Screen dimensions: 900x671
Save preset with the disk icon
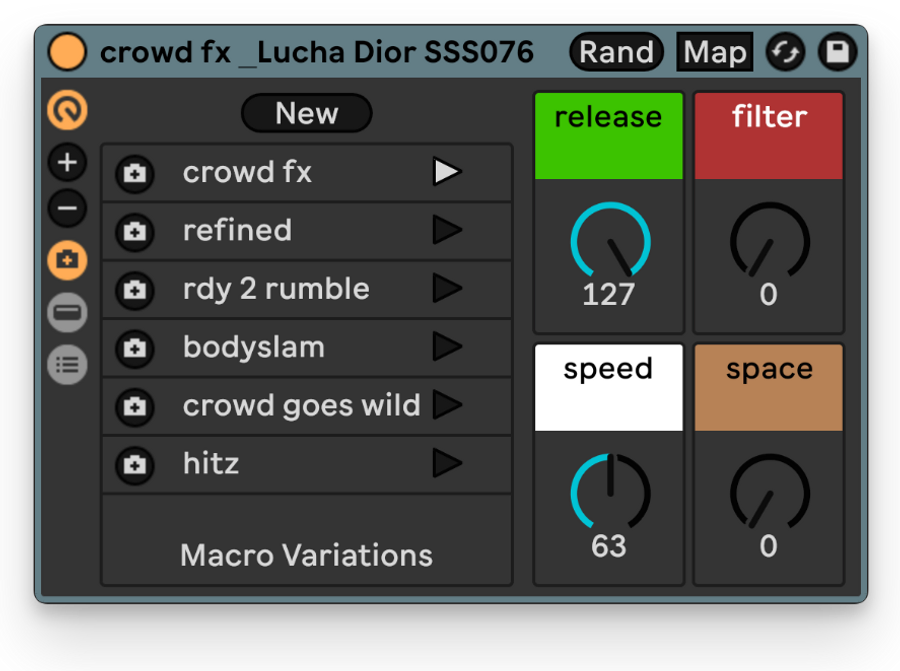[x=837, y=52]
